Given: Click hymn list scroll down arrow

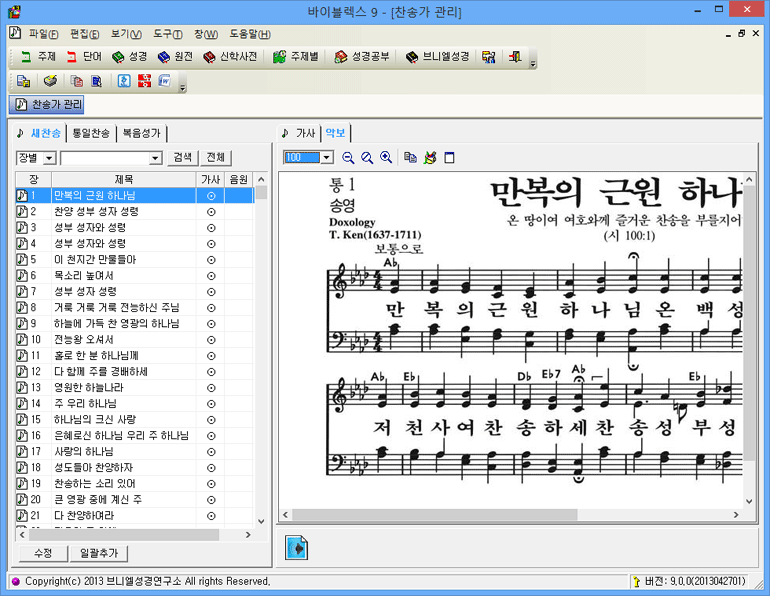Looking at the screenshot, I should (261, 522).
